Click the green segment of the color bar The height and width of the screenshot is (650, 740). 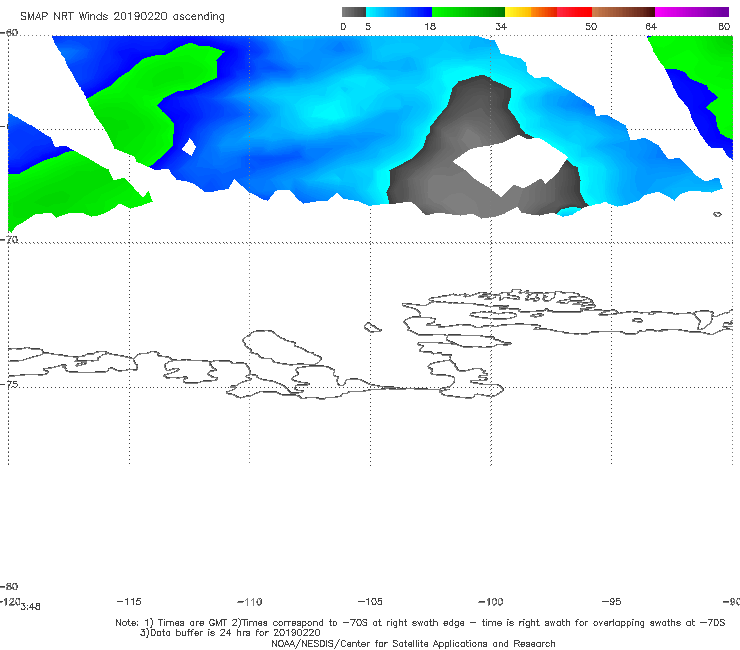tap(468, 12)
